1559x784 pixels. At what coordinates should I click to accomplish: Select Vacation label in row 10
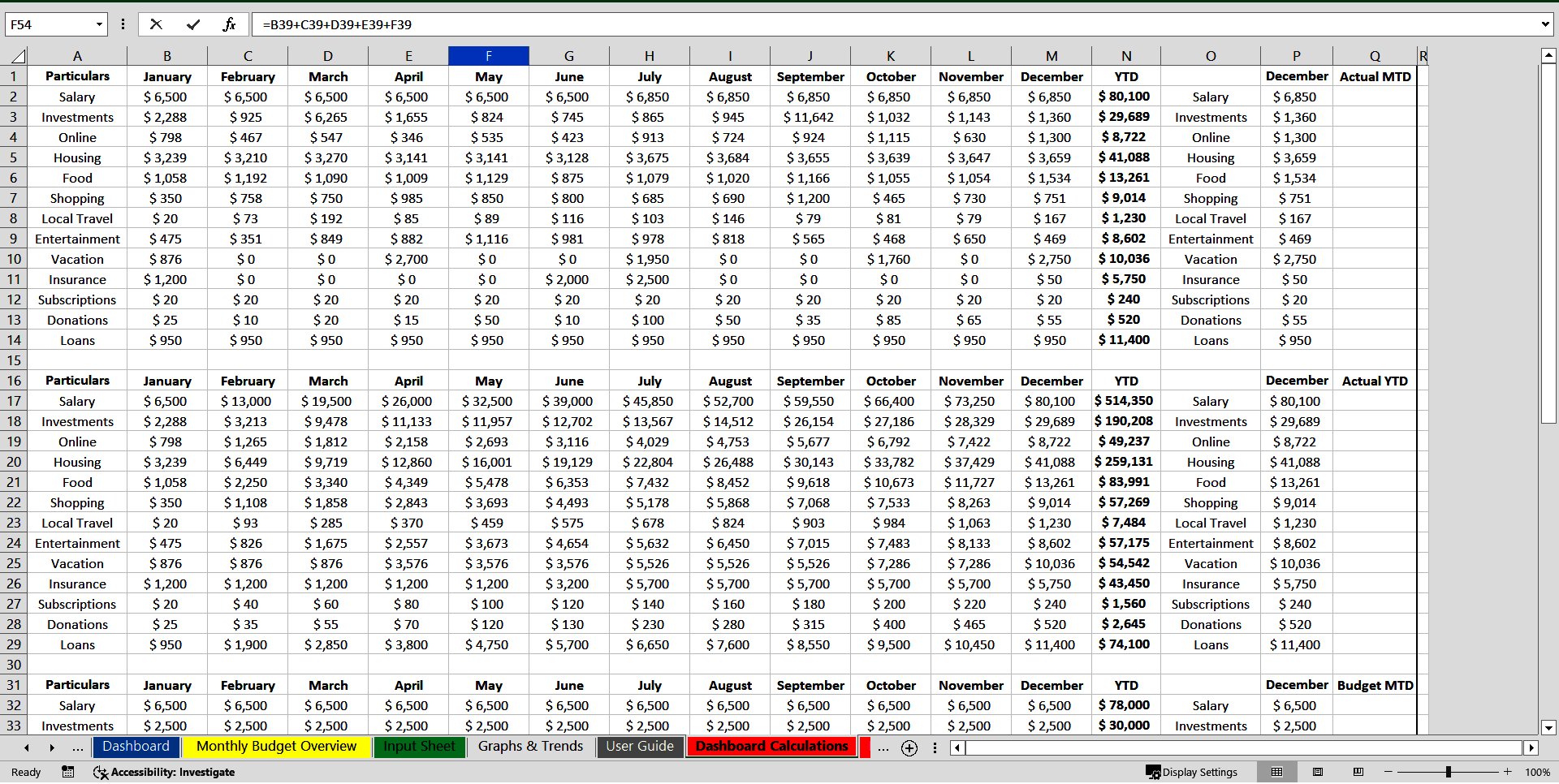coord(77,259)
